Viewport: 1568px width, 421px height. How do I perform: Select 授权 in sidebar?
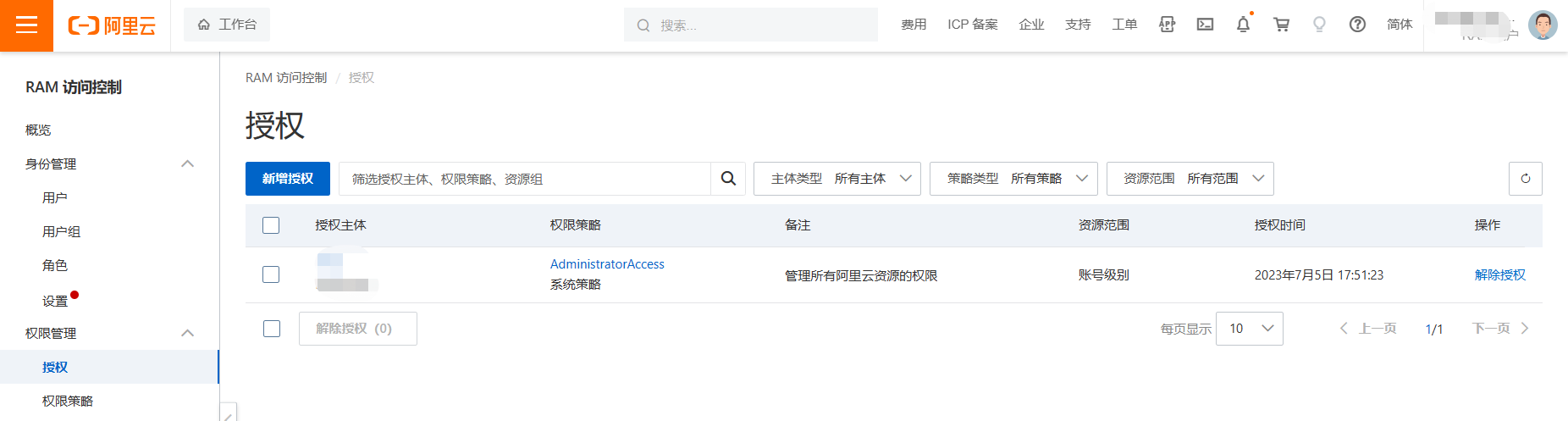pos(109,367)
